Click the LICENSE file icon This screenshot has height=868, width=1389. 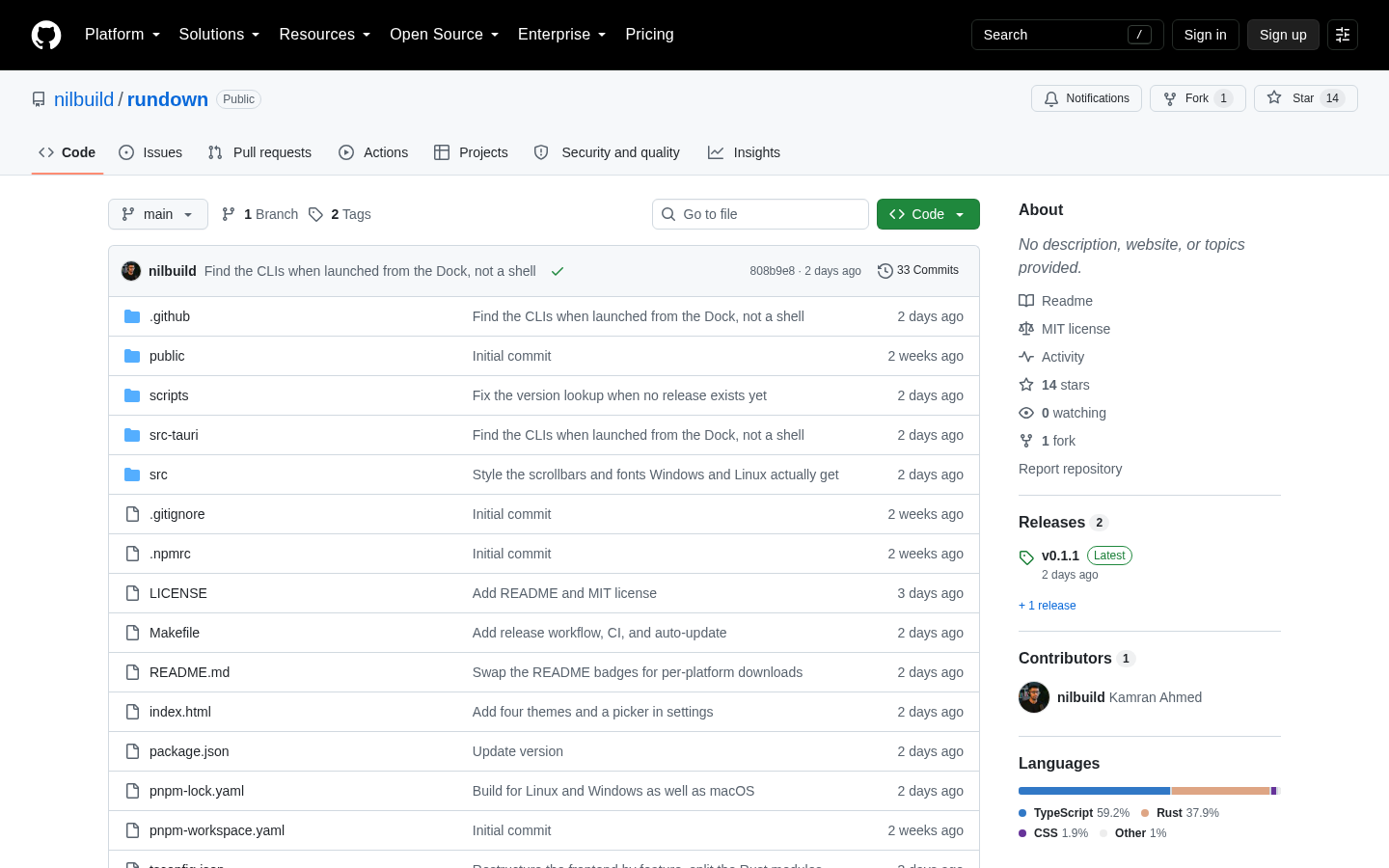132,593
